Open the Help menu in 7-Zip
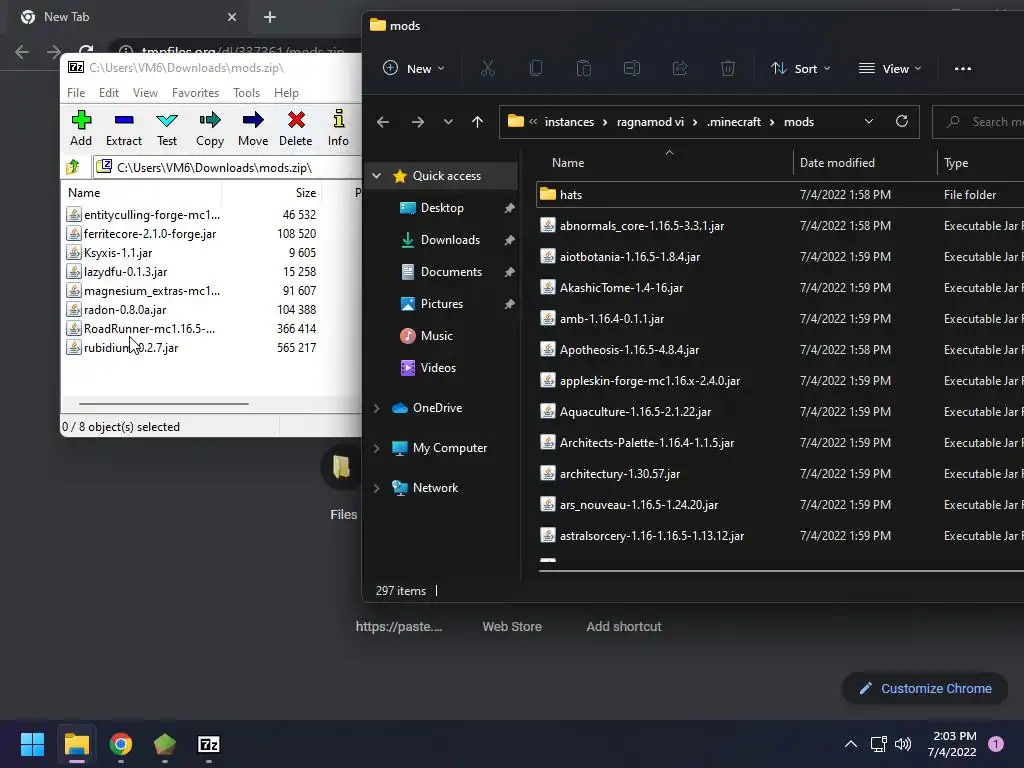Screen dimensions: 1024x768 pyautogui.click(x=286, y=93)
